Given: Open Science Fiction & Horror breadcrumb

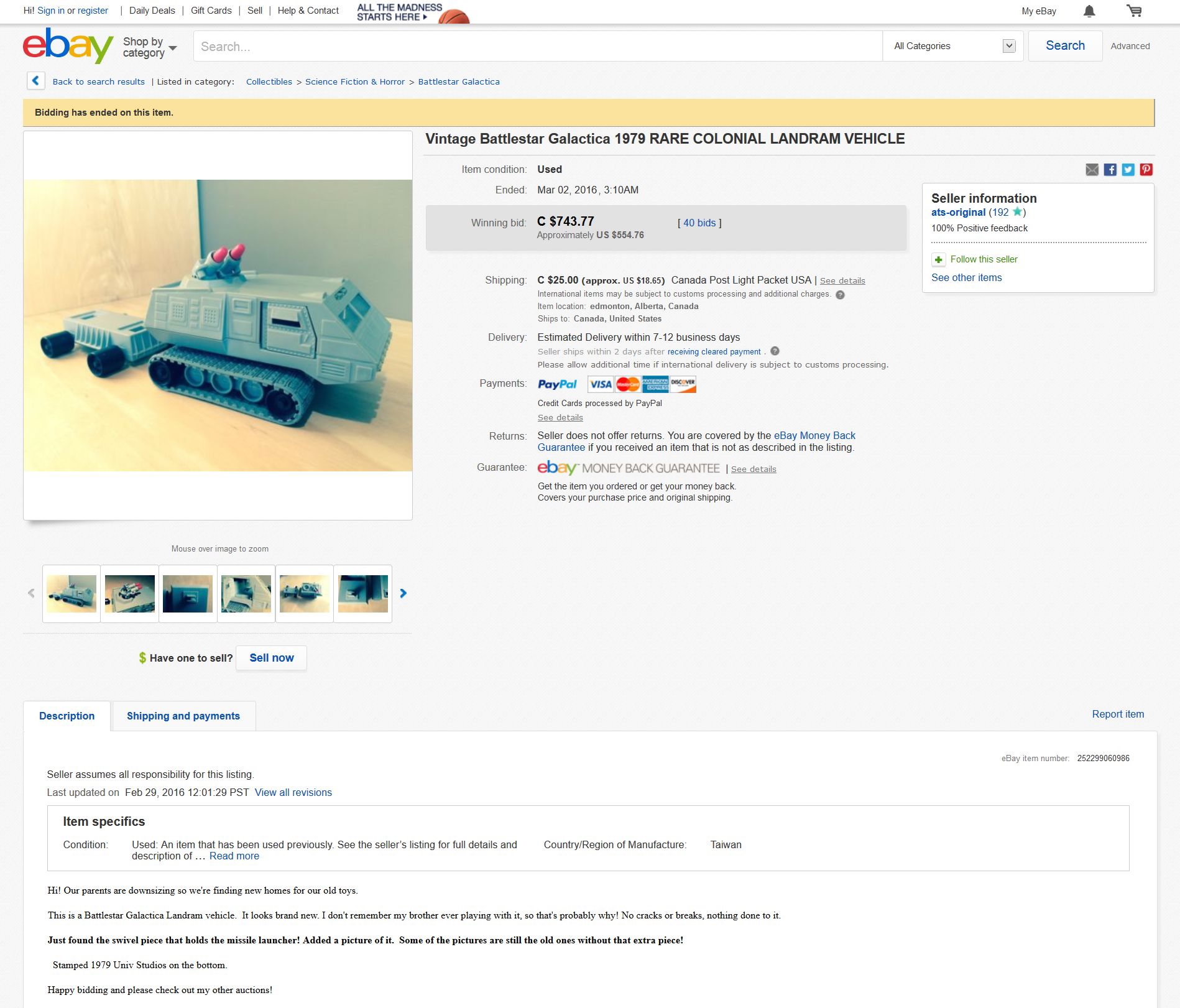Looking at the screenshot, I should pos(355,81).
